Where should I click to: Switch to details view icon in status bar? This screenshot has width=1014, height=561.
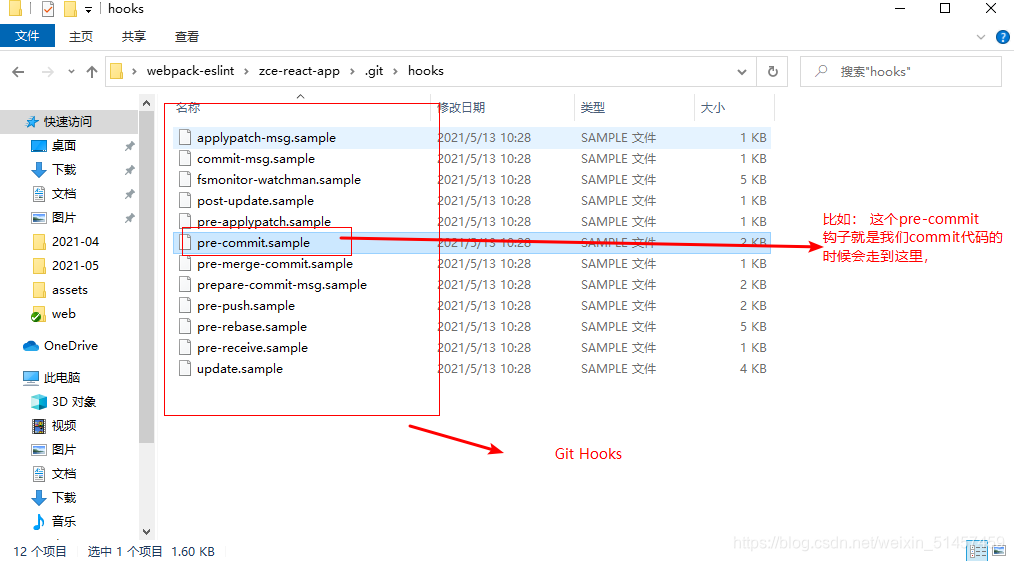pyautogui.click(x=978, y=551)
